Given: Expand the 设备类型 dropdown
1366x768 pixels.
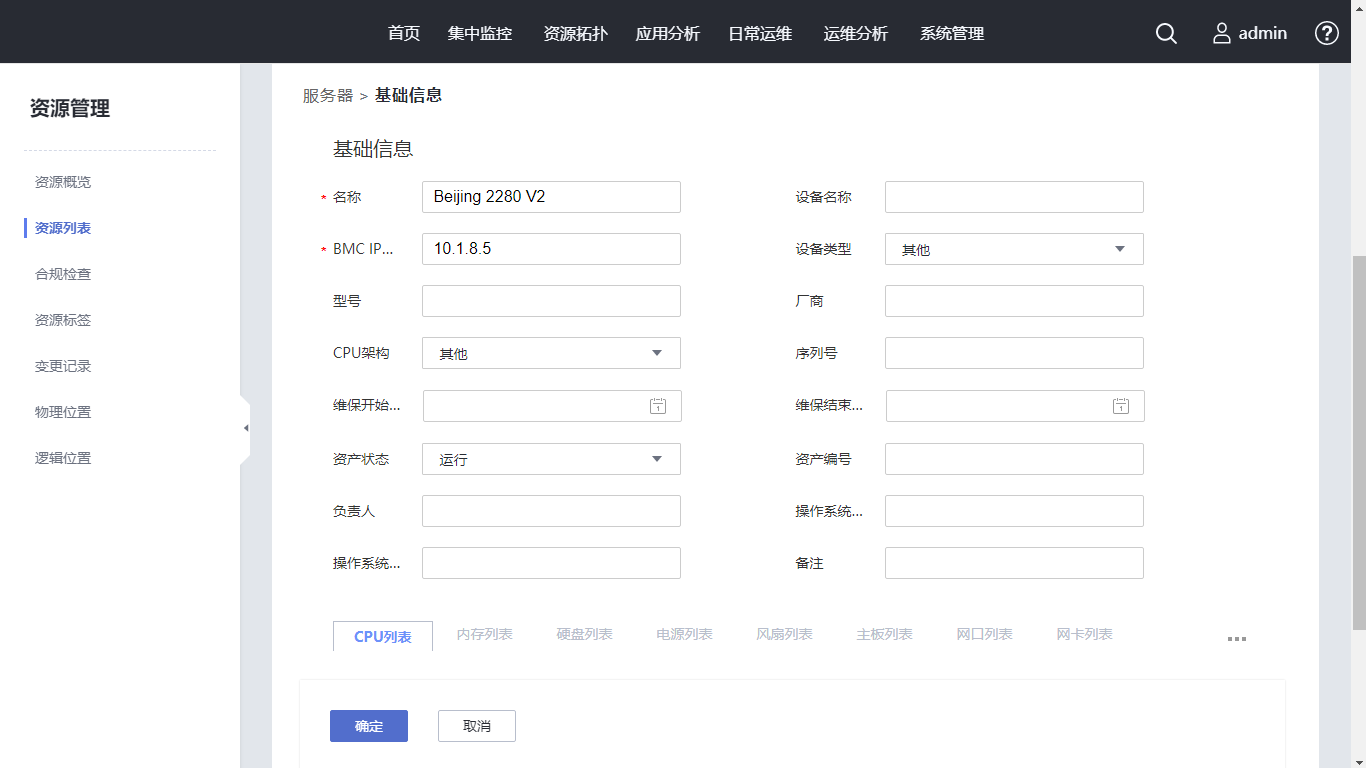Looking at the screenshot, I should pyautogui.click(x=1119, y=249).
